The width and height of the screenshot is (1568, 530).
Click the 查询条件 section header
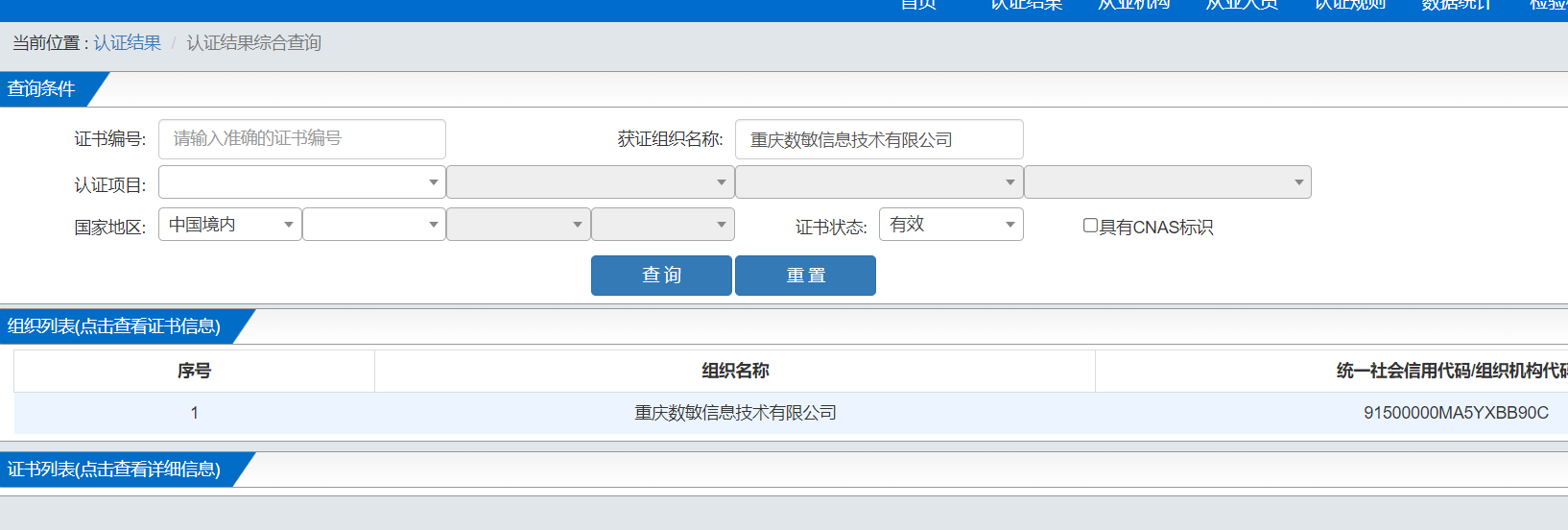click(x=53, y=89)
